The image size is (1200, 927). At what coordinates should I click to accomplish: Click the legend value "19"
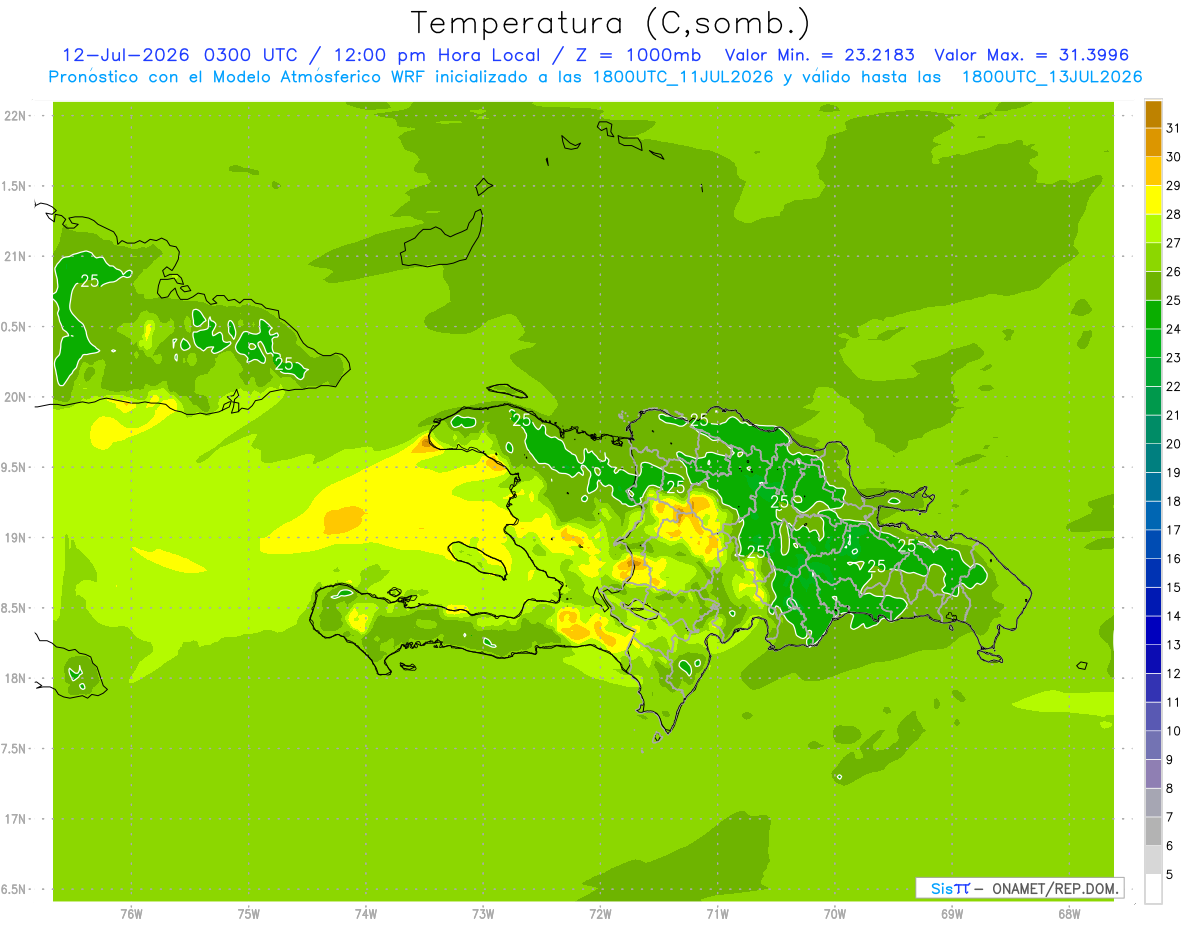[1174, 473]
